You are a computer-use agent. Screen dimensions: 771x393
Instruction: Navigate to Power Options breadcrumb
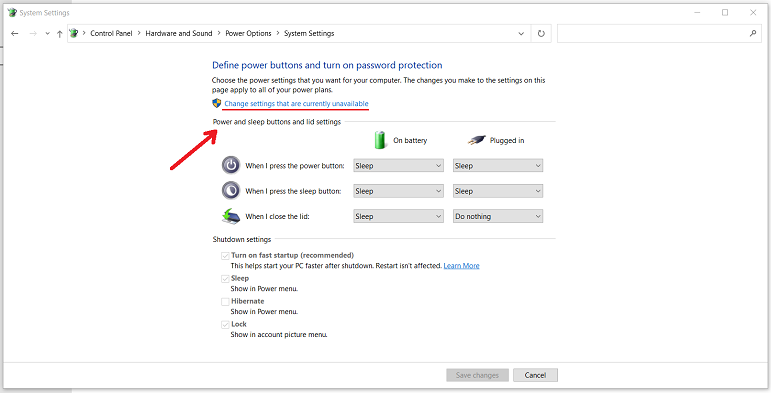248,33
